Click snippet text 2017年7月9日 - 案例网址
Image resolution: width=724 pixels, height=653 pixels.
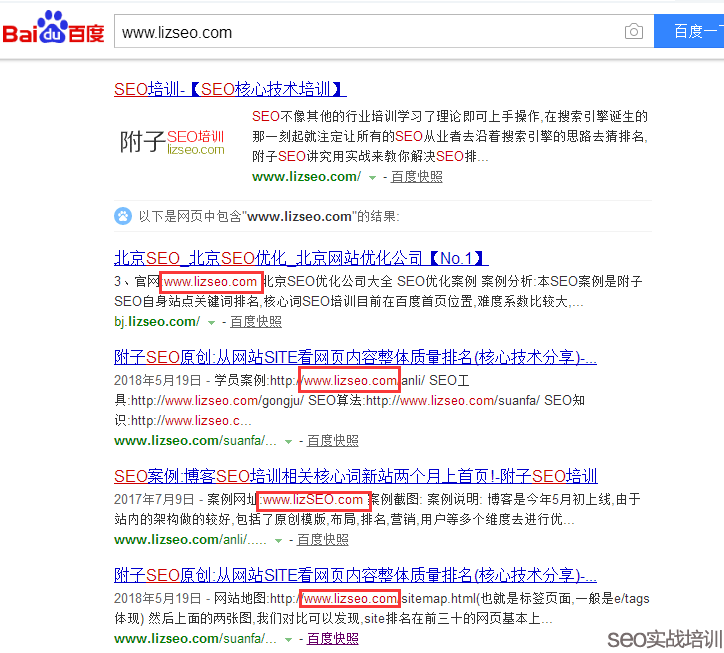click(x=185, y=499)
